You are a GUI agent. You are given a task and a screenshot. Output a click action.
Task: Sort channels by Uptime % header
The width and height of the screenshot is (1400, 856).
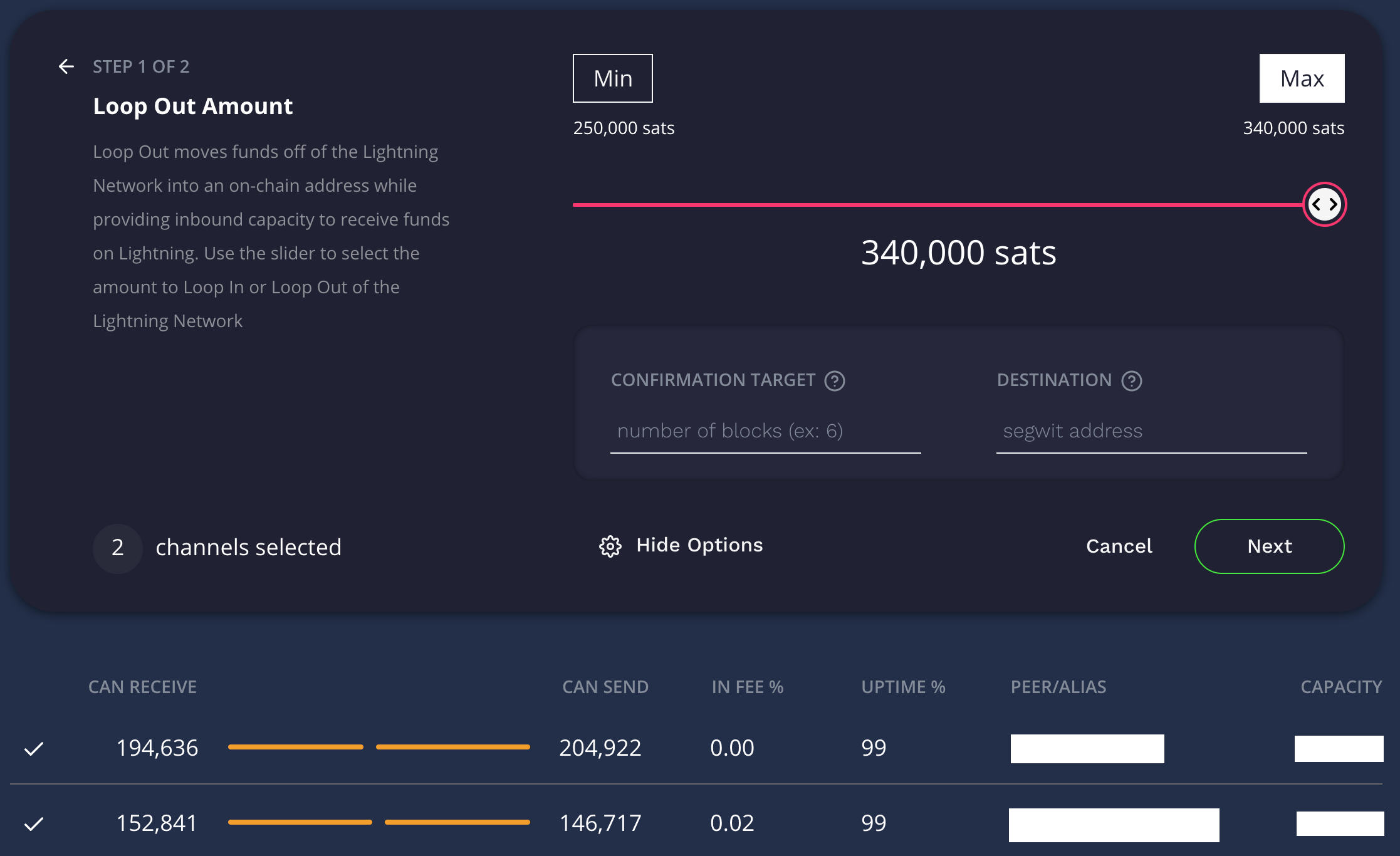tap(902, 687)
